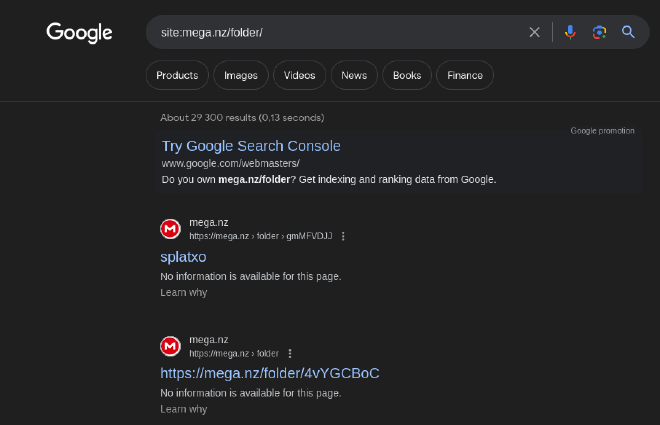Click Learn why under the 4vYGCBoC result

click(x=184, y=409)
